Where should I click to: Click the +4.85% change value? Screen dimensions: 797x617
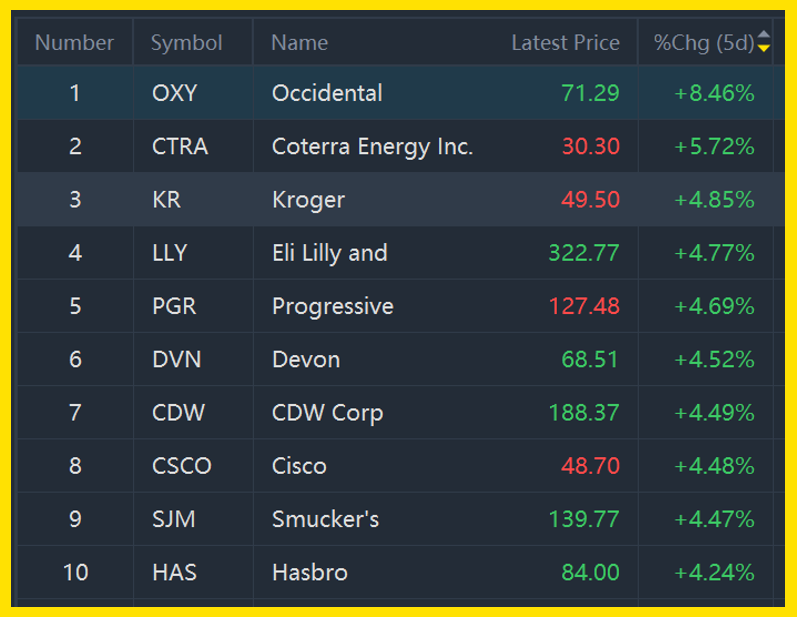(x=714, y=200)
